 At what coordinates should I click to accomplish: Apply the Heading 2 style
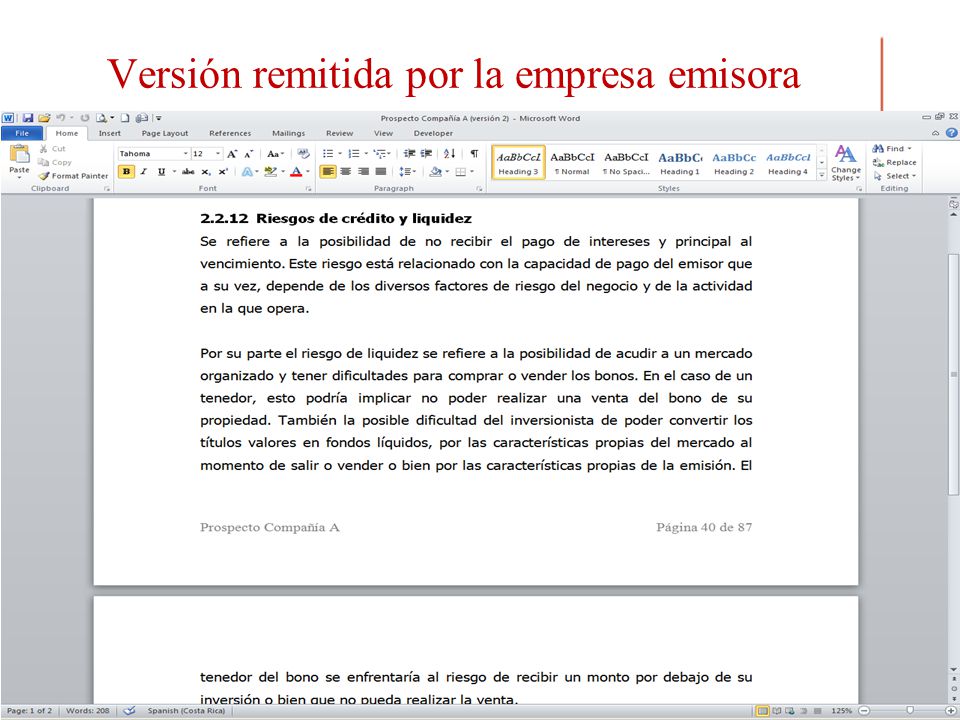[733, 163]
